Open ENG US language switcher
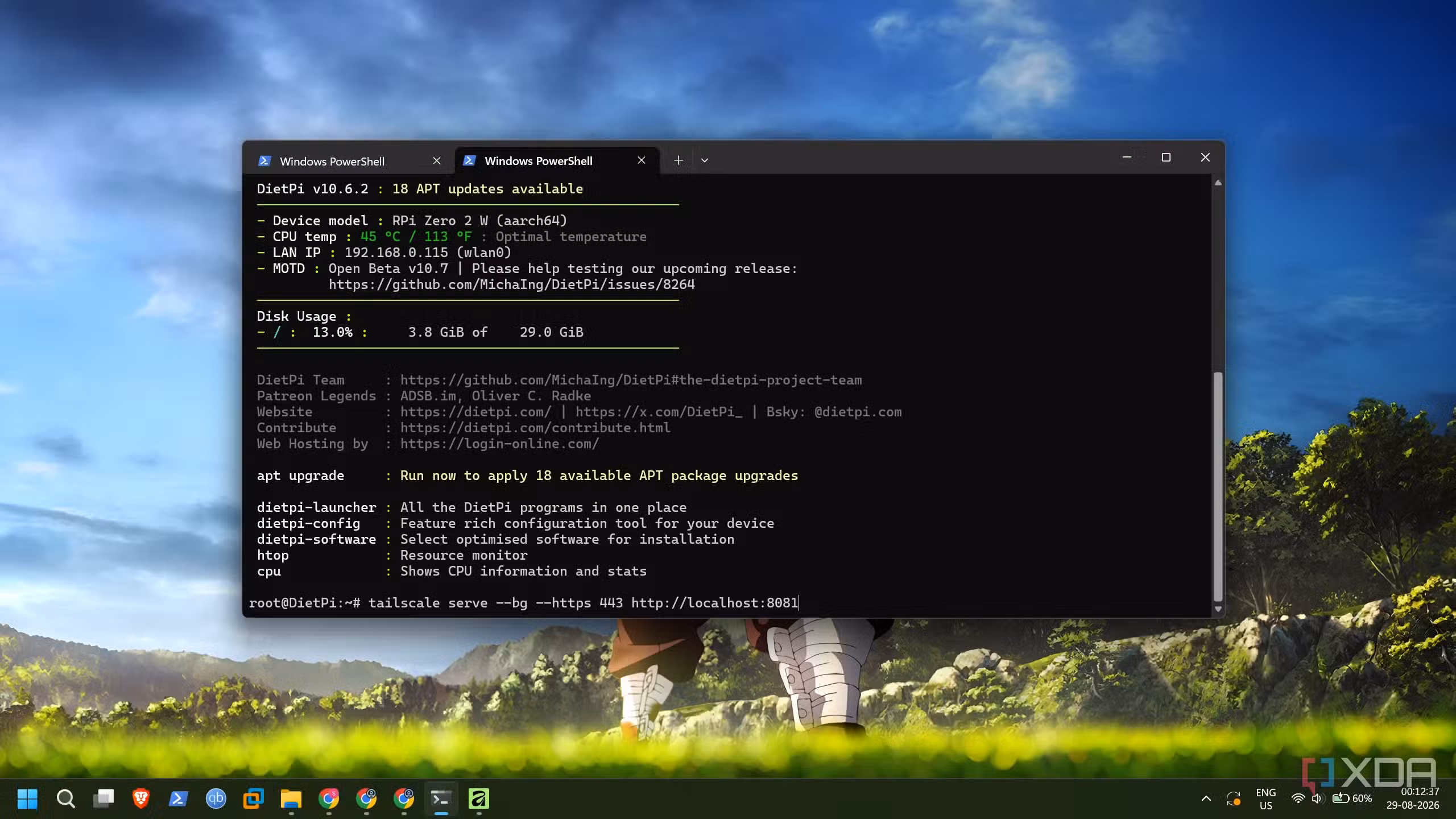This screenshot has width=1456, height=819. click(x=1266, y=799)
